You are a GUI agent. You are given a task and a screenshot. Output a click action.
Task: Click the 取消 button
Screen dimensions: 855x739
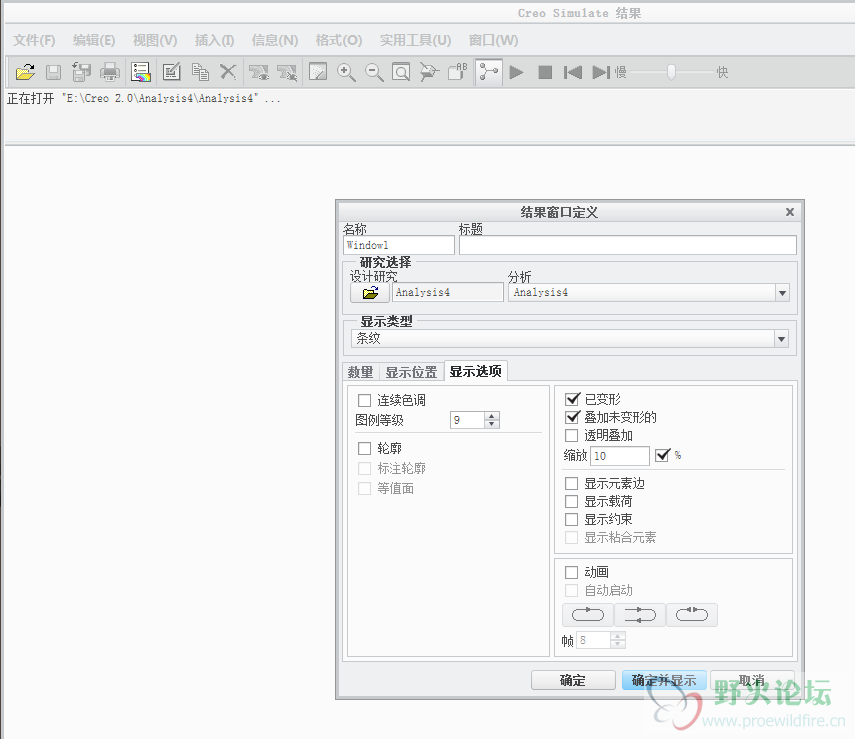point(752,680)
